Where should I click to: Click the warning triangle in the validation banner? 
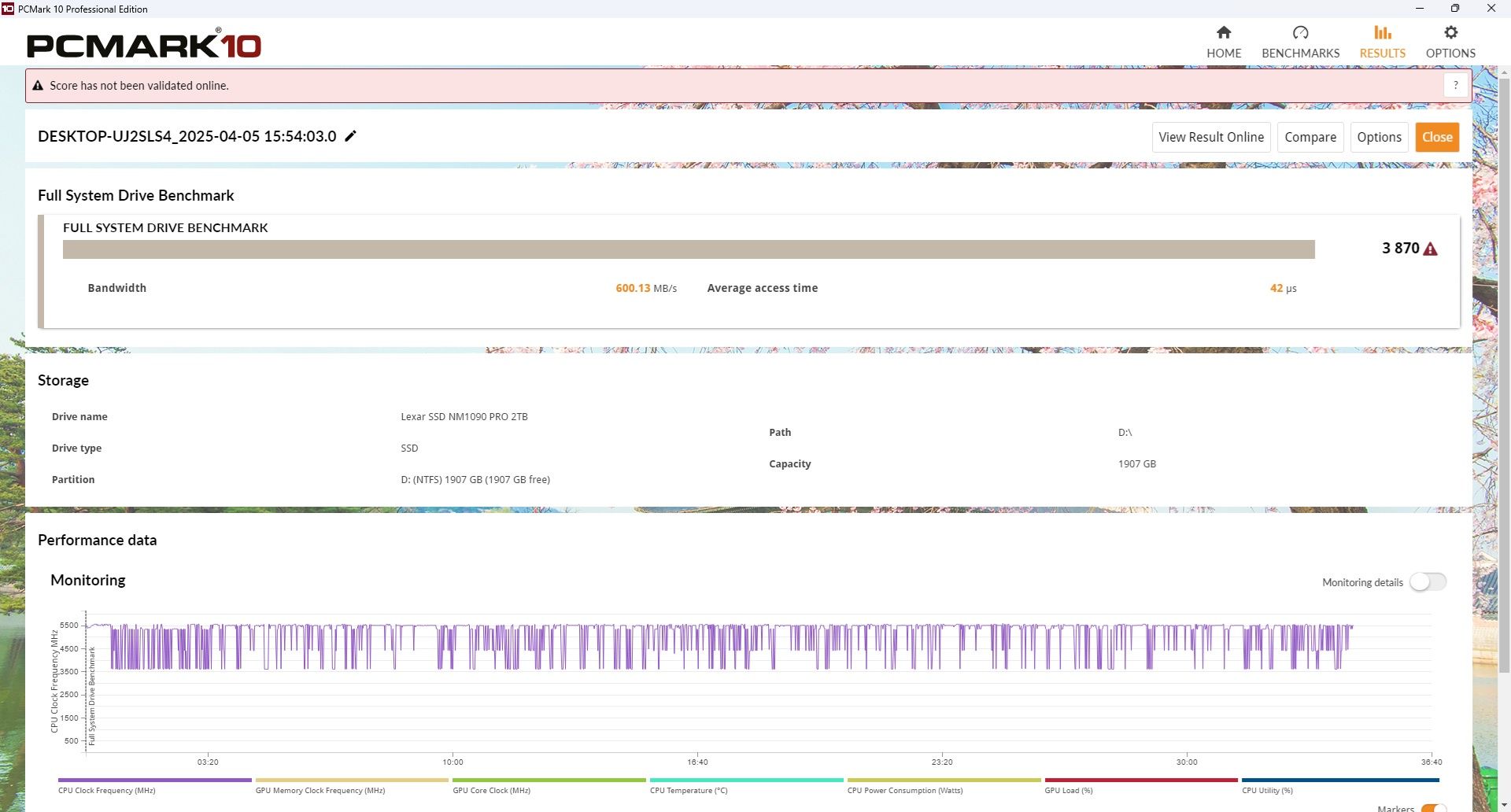coord(38,86)
